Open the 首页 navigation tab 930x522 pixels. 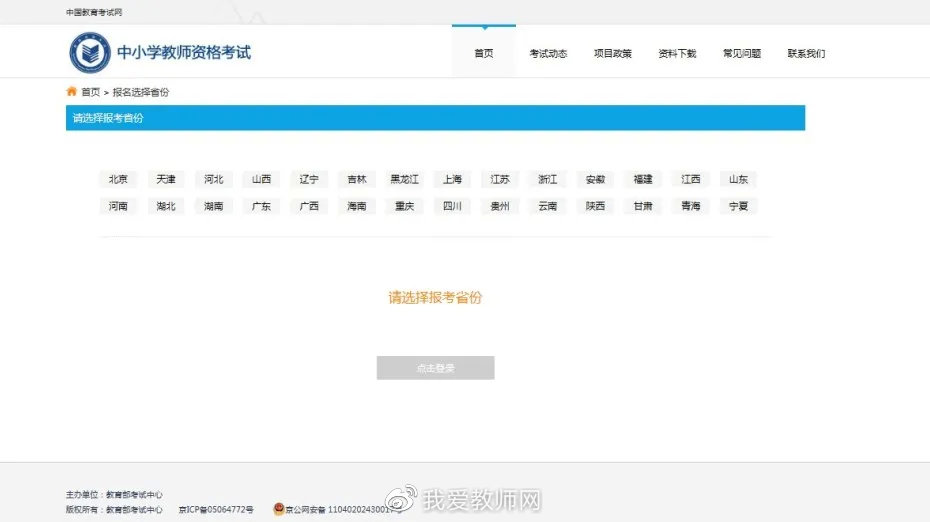point(484,53)
